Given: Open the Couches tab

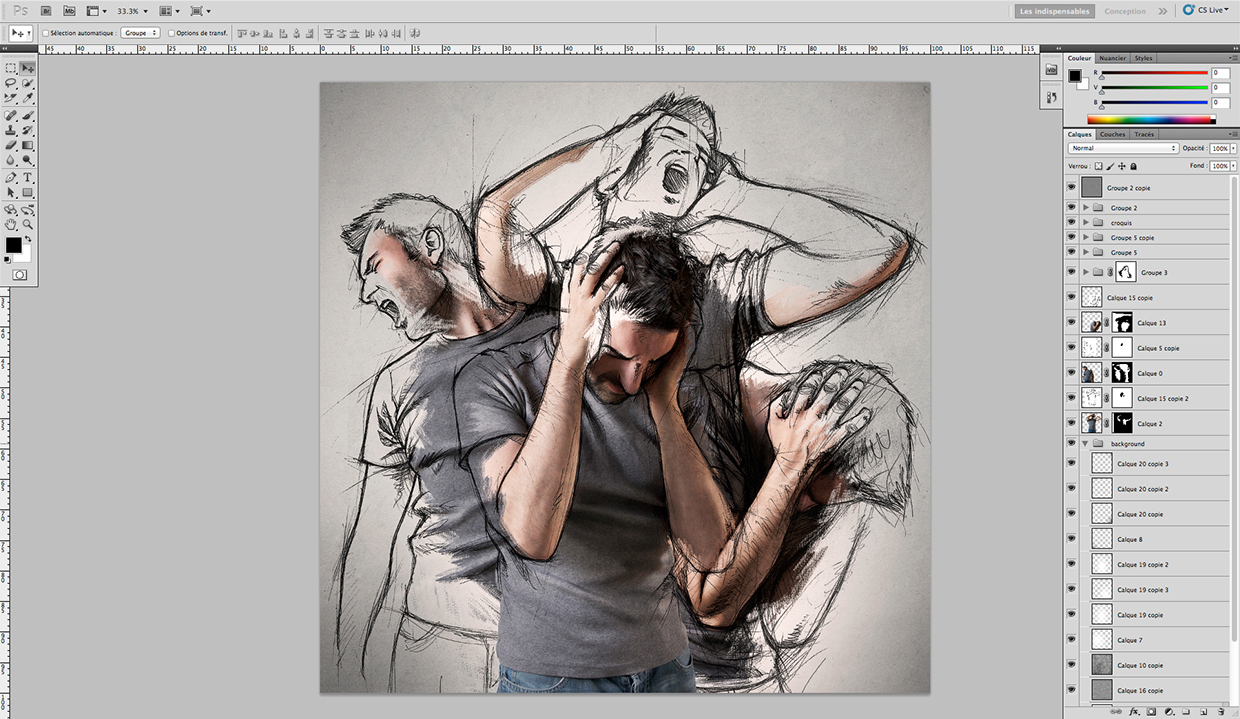Looking at the screenshot, I should (x=1111, y=133).
